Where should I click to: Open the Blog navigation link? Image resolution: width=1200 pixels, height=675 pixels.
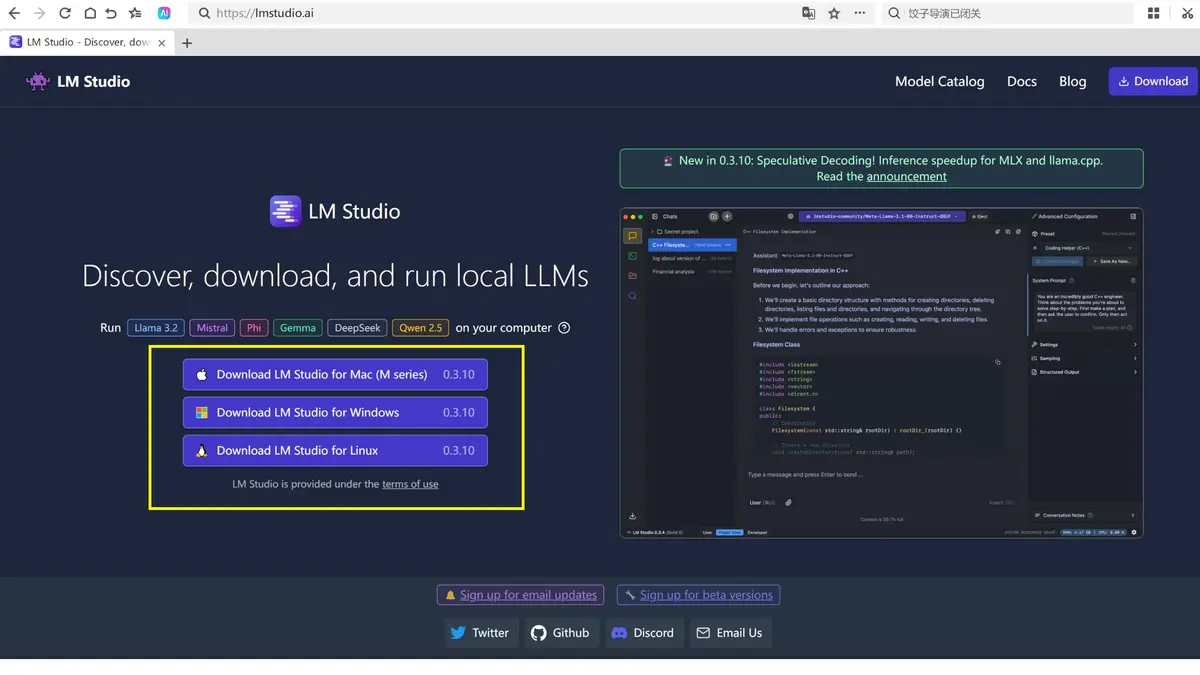point(1073,82)
